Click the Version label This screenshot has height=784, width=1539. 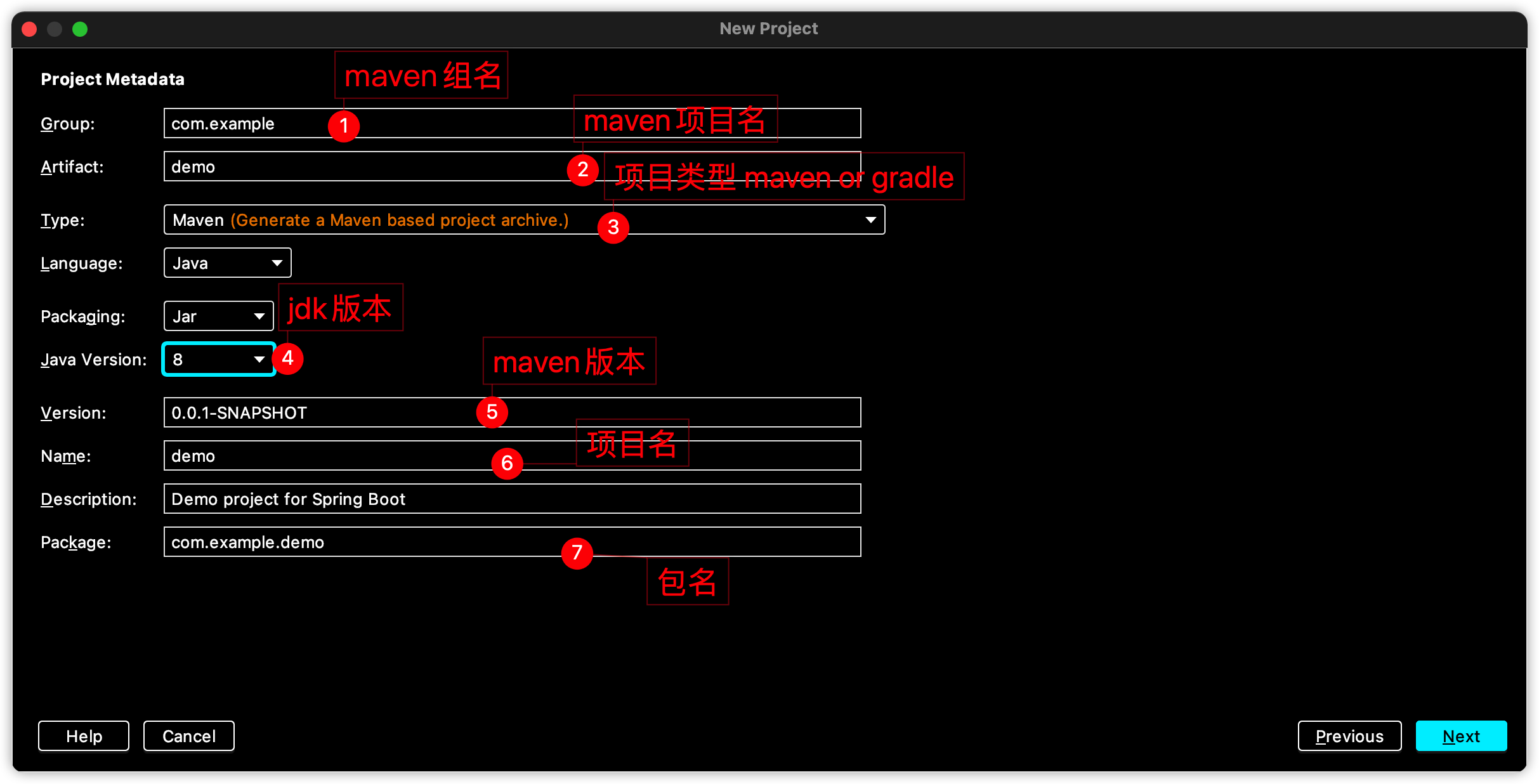pyautogui.click(x=73, y=413)
